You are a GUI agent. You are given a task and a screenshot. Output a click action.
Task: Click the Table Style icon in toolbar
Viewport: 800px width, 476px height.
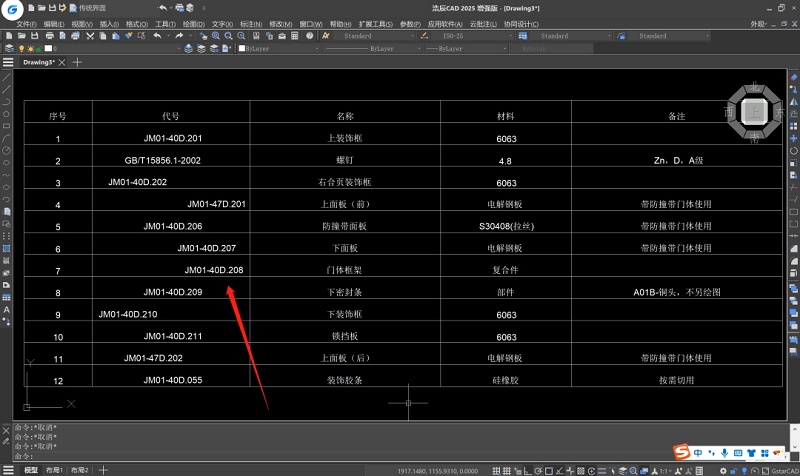[x=523, y=36]
